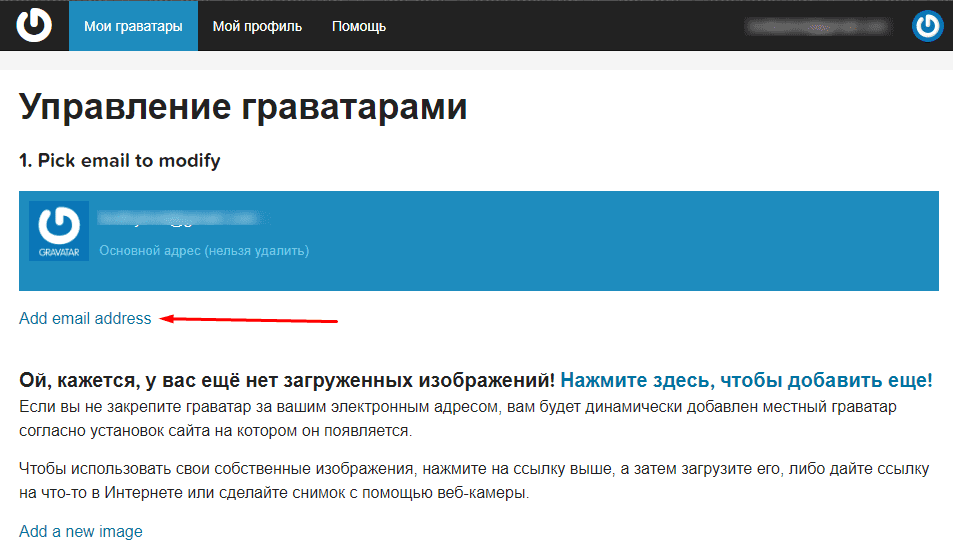Follow the Нажмите здесь, чтобы добавить еще! link
The image size is (953, 559).
(x=746, y=380)
